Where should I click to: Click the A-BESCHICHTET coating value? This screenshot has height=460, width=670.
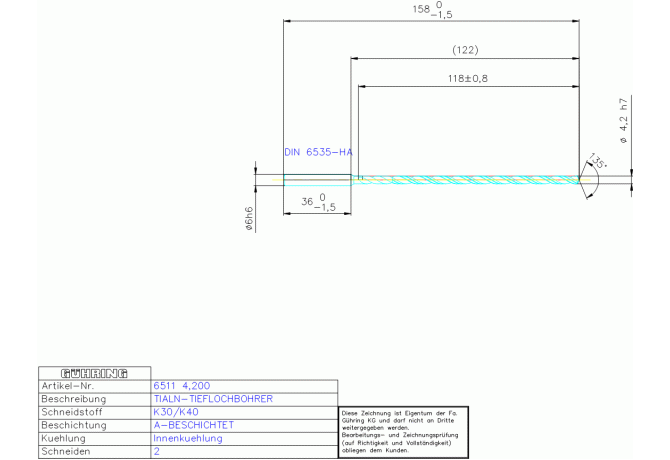[x=192, y=424]
